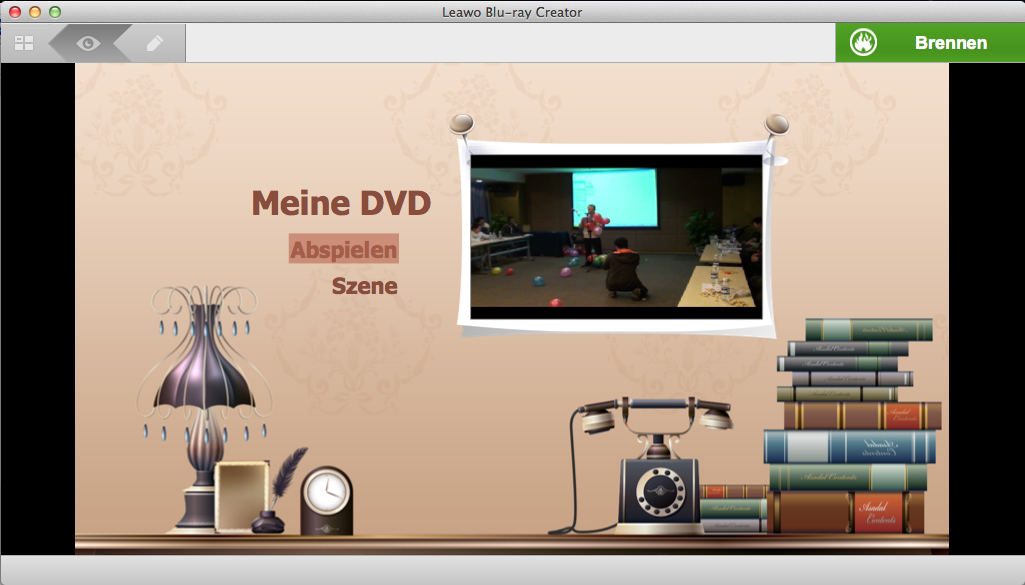Screen dimensions: 1025x585
Task: Click the Leawo Blu-ray Creator window title
Action: click(x=512, y=12)
